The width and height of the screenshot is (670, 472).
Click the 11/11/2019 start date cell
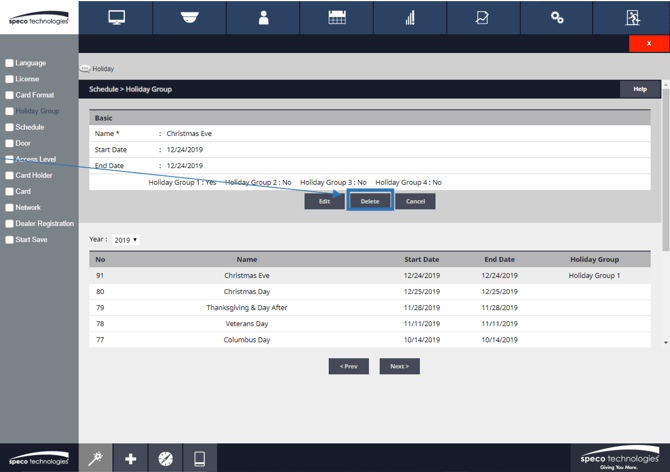[422, 324]
